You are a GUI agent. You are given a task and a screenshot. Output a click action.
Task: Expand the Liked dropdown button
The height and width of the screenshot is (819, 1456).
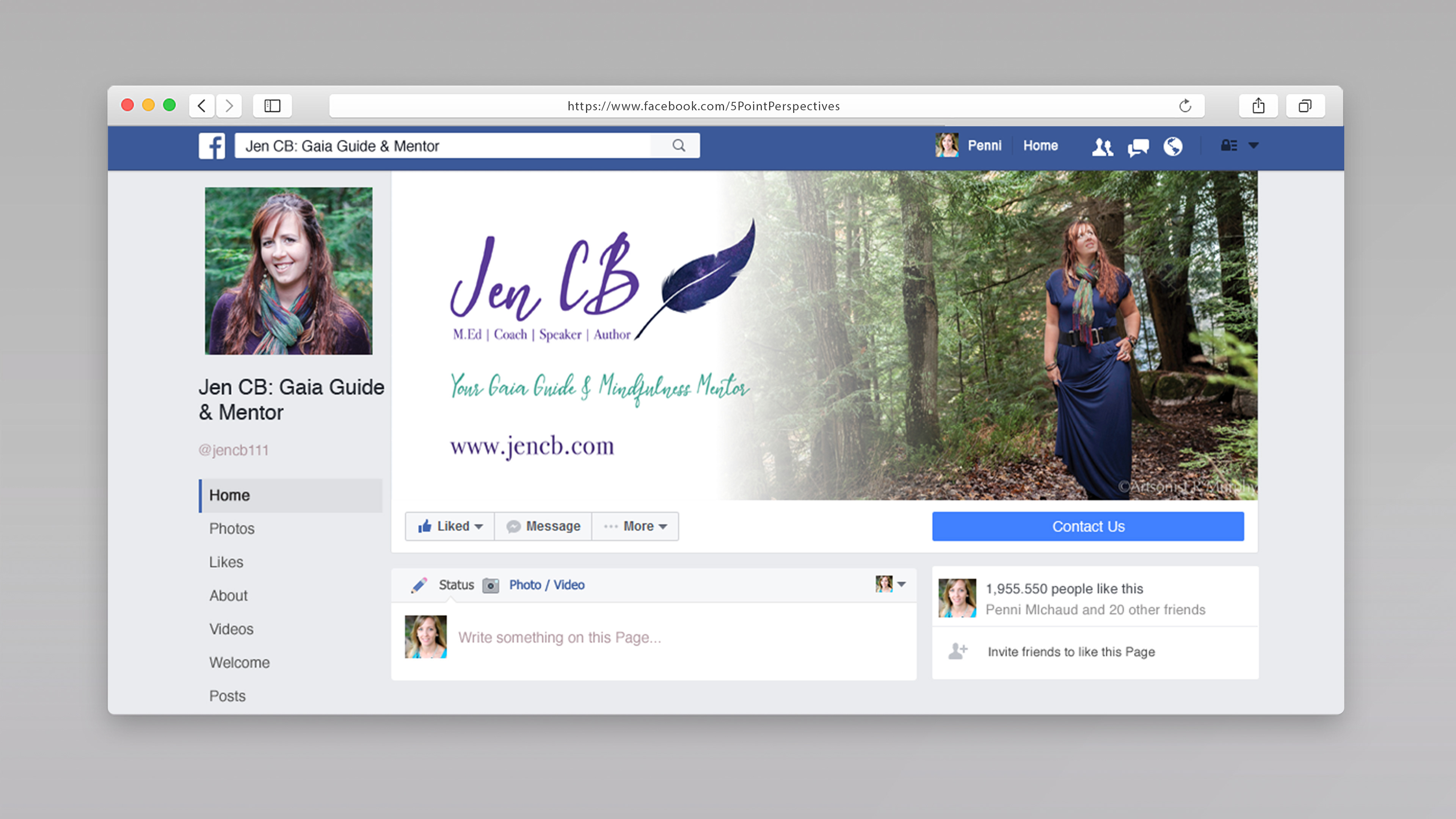[450, 526]
